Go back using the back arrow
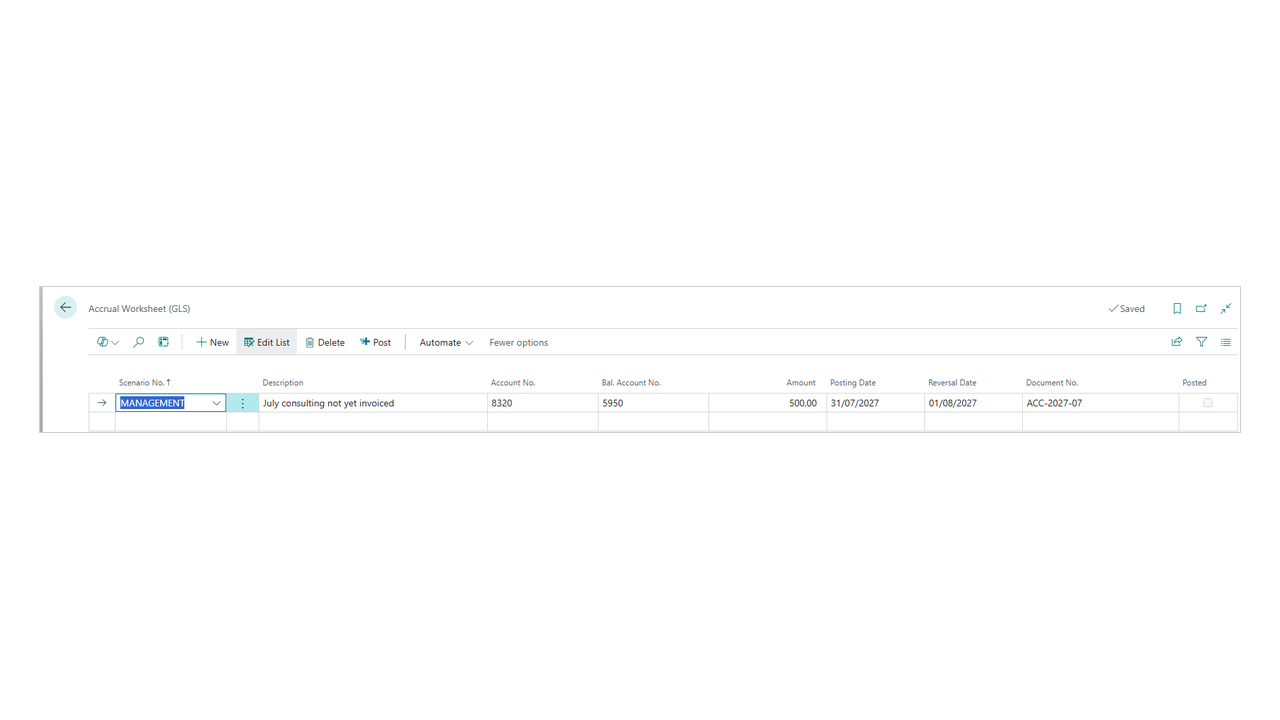This screenshot has width=1280, height=720. tap(65, 308)
